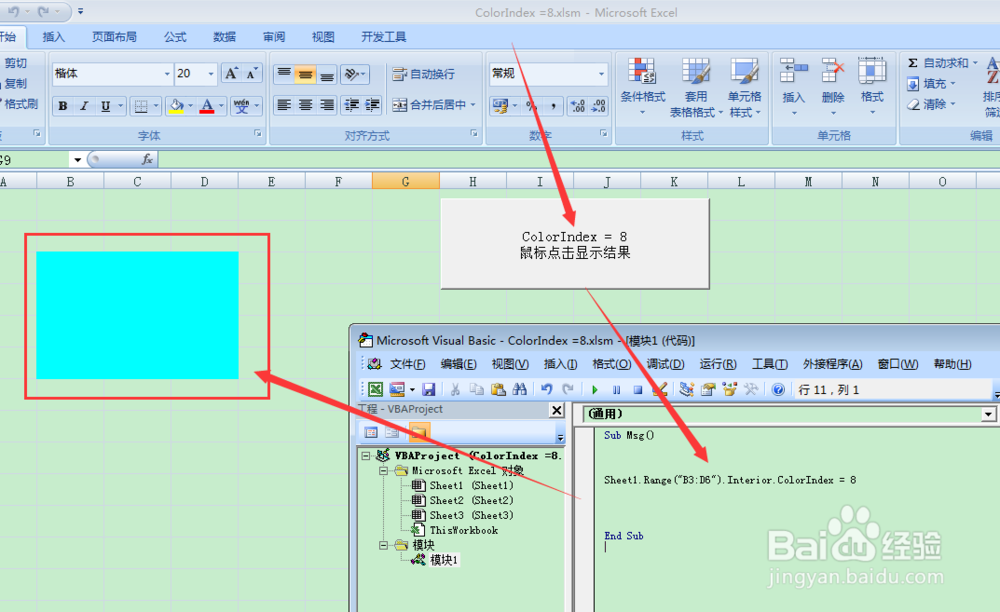
Task: Click the fx insert function icon
Action: 147,159
